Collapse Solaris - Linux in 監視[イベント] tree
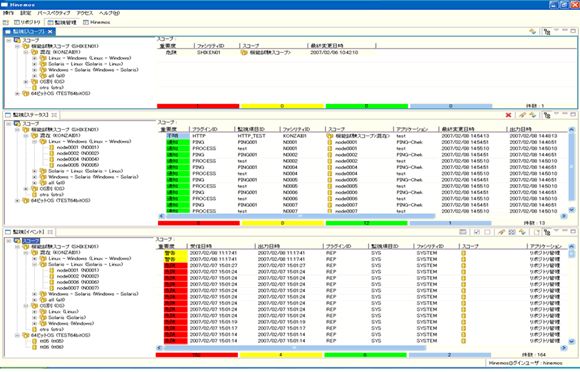This screenshot has height=372, width=580. point(35,264)
